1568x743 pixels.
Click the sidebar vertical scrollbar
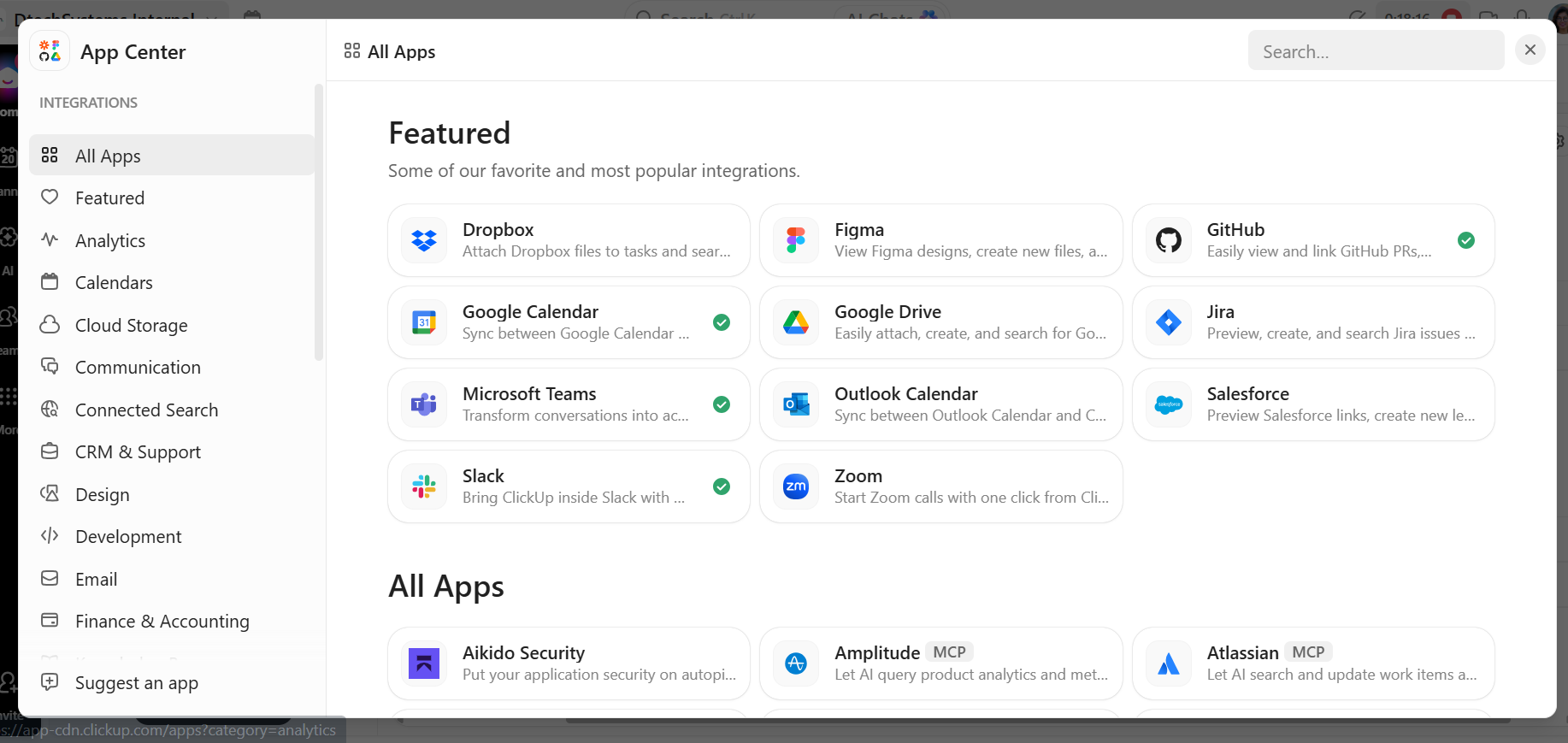[318, 222]
